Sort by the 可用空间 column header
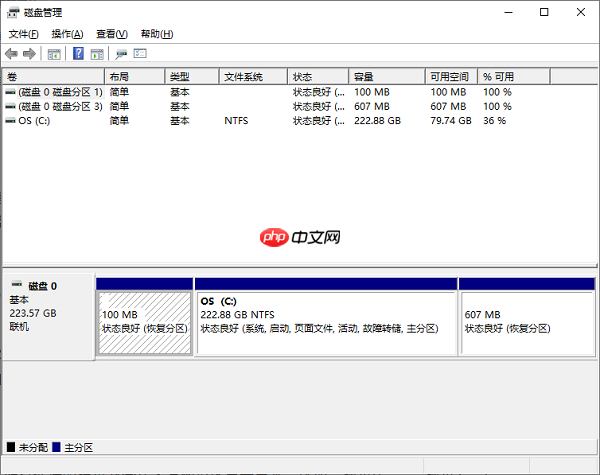The image size is (600, 475). click(451, 77)
